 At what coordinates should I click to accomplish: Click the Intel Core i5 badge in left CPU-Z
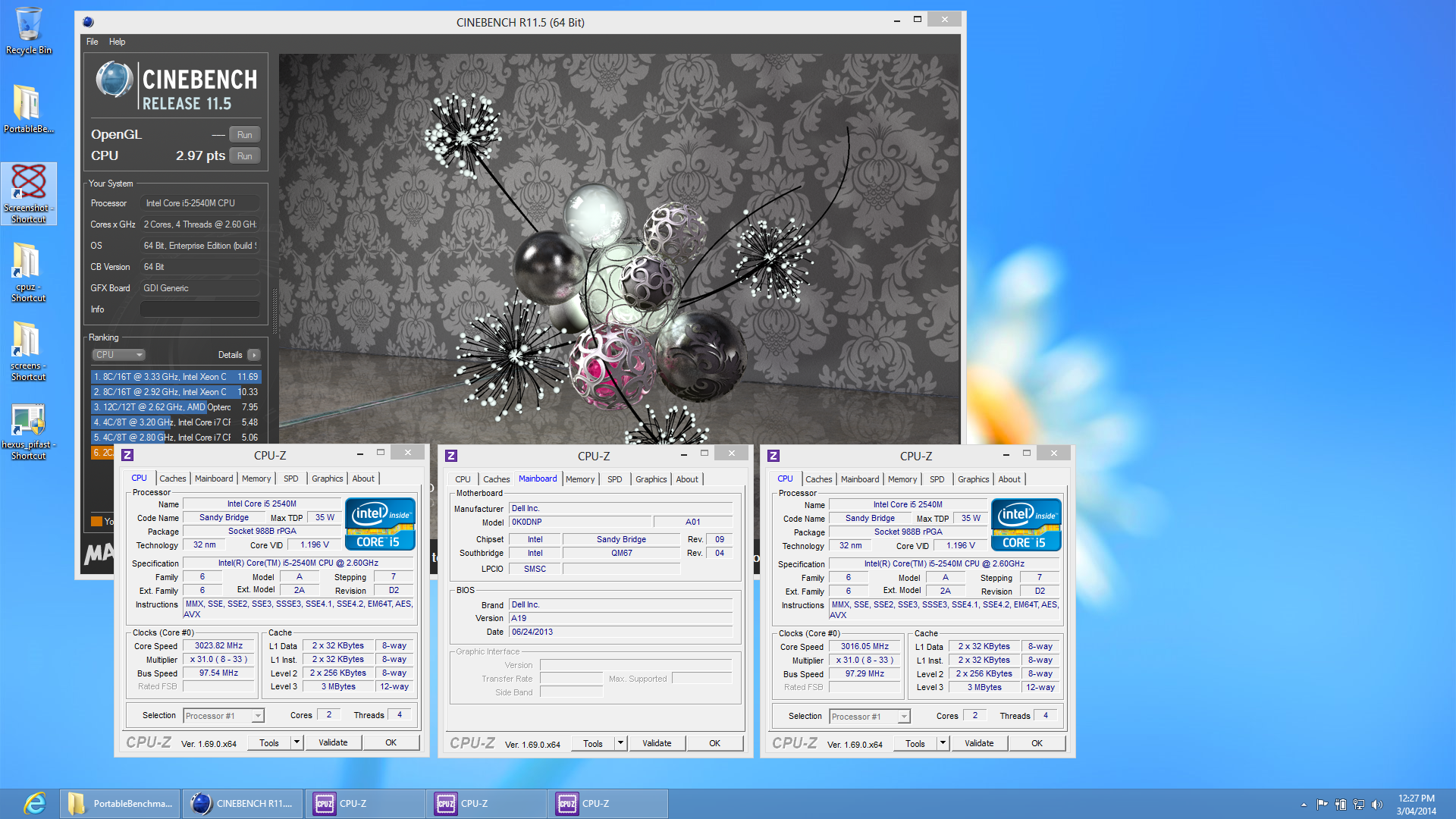pyautogui.click(x=380, y=523)
